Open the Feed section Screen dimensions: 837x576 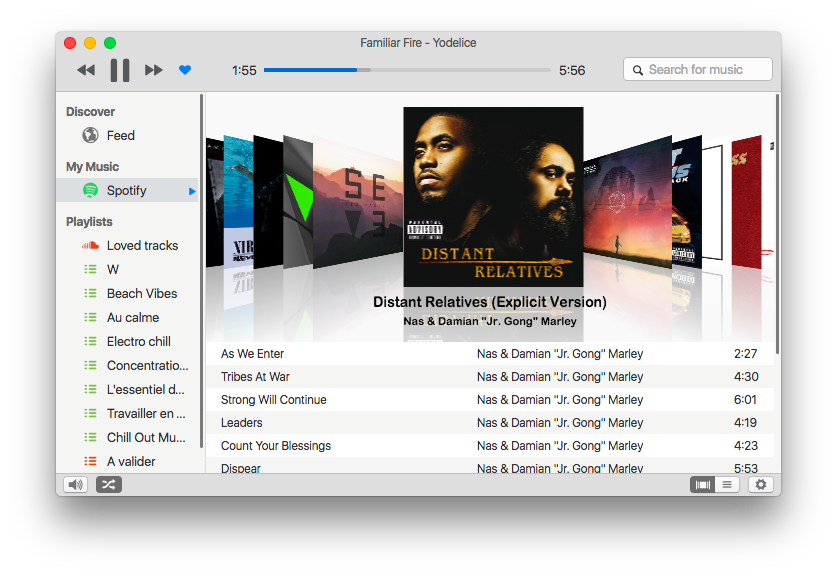(127, 136)
